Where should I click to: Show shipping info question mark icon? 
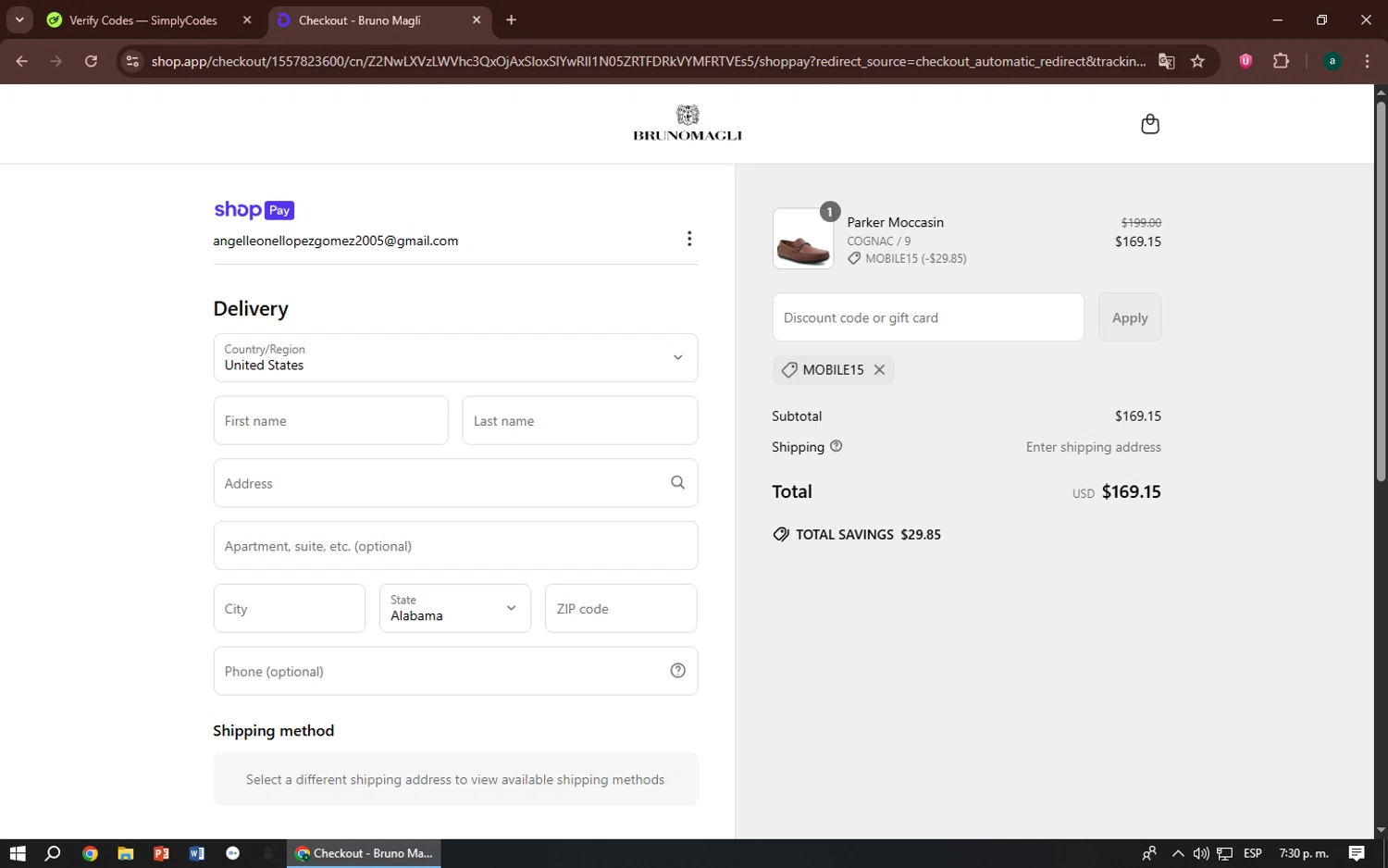[837, 446]
